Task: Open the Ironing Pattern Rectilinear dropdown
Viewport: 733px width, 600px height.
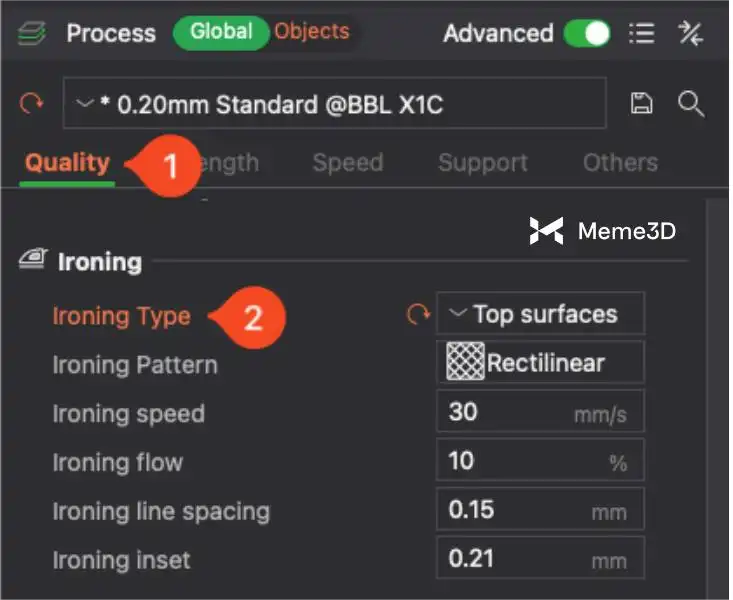Action: click(541, 362)
